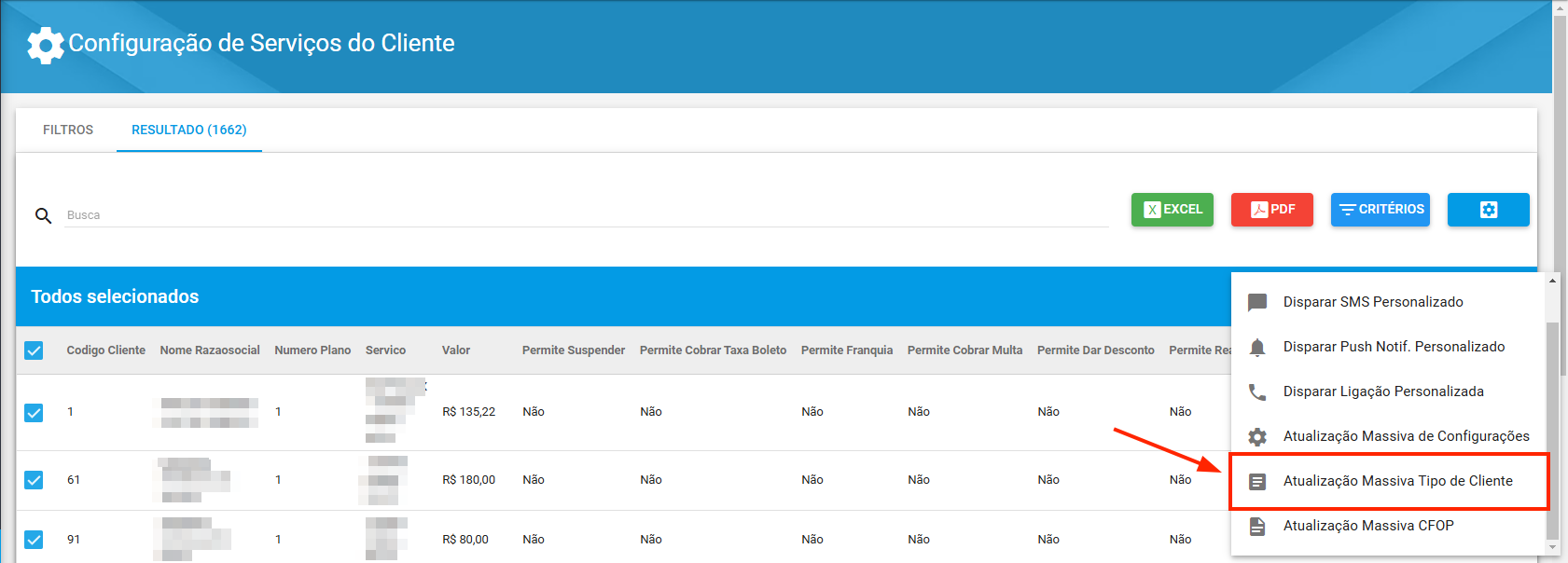Select Atualização Massiva de Configurações
Image resolution: width=1568 pixels, height=563 pixels.
click(x=1389, y=436)
